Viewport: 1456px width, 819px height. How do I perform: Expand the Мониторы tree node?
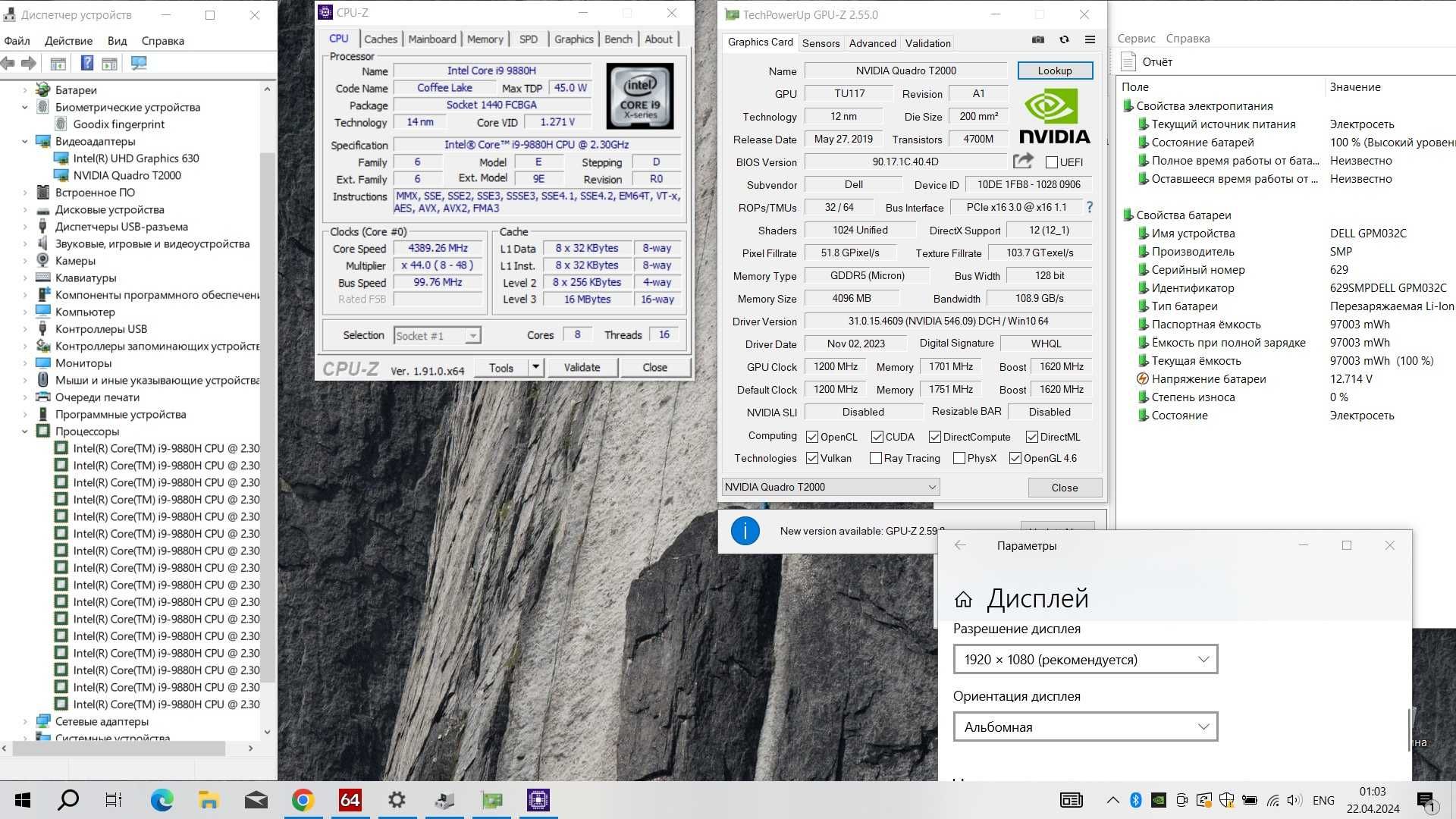(x=24, y=363)
